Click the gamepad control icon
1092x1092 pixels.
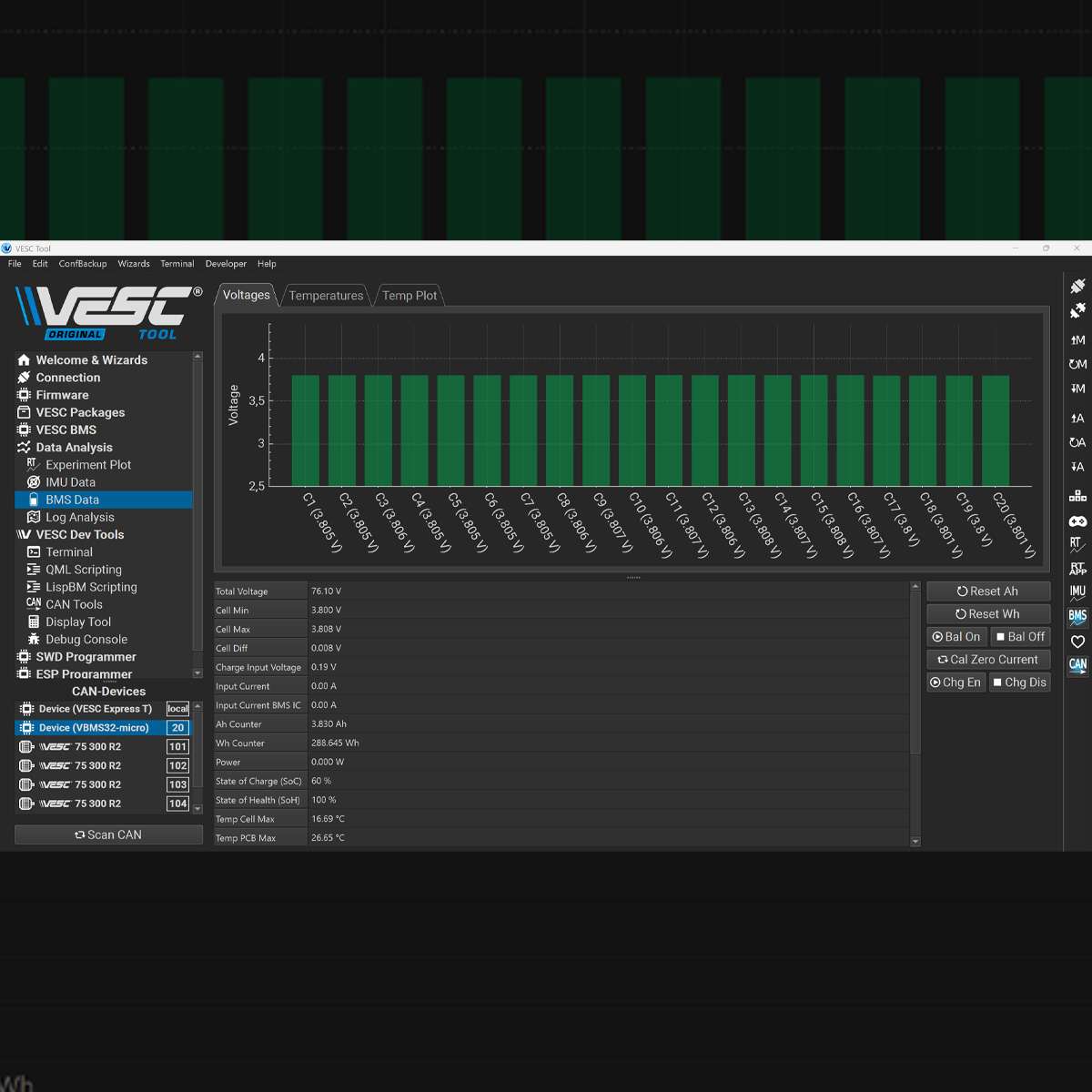click(x=1077, y=521)
